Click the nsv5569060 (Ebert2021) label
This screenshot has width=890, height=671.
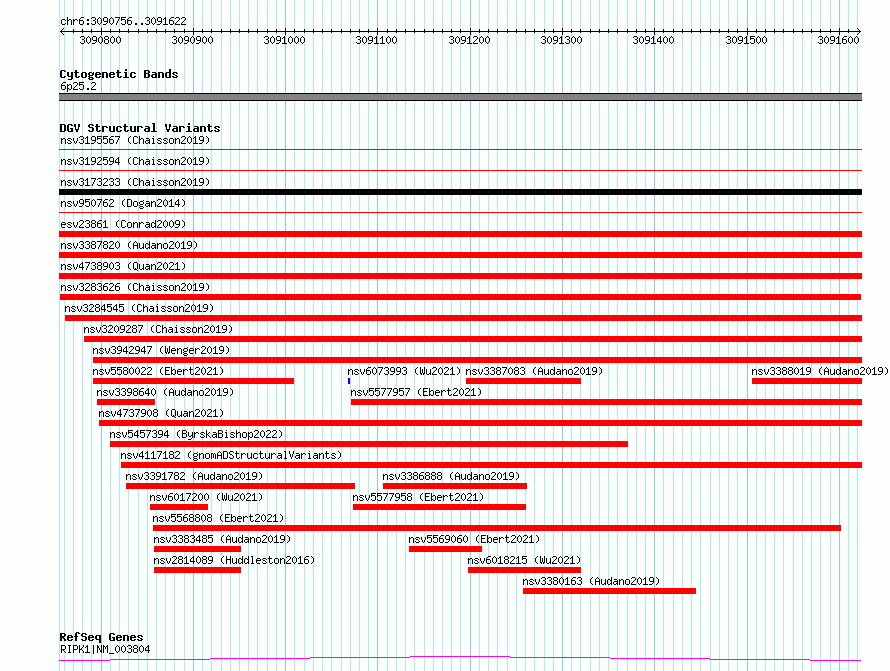tap(475, 539)
